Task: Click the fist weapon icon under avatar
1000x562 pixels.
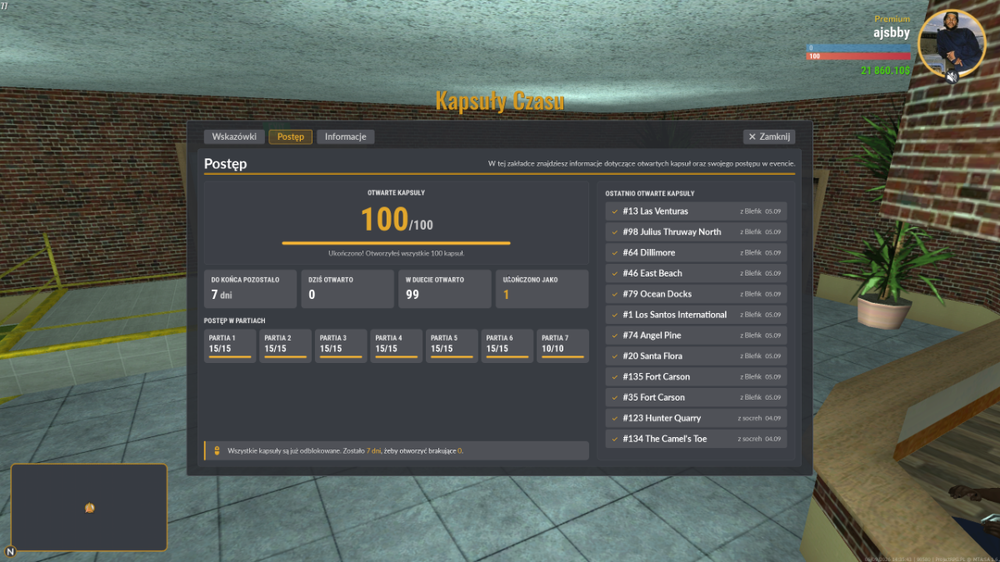Action: (x=952, y=77)
